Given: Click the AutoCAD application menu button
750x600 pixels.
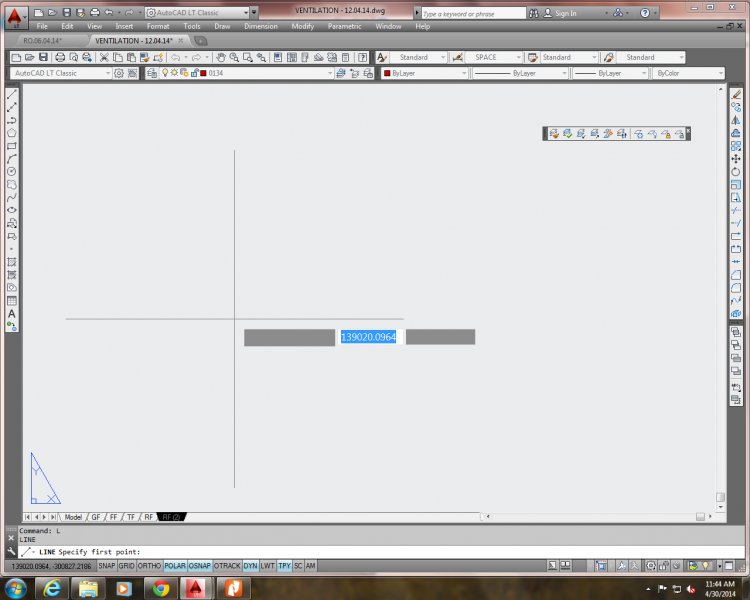Looking at the screenshot, I should pyautogui.click(x=15, y=17).
